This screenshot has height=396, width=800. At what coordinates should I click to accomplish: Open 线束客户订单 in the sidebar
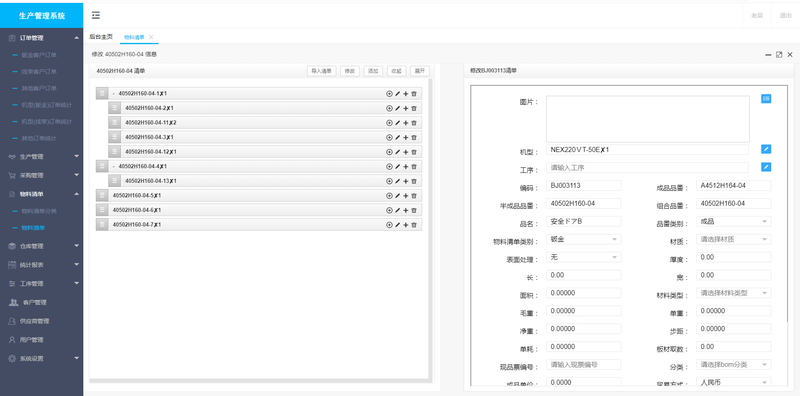point(39,71)
